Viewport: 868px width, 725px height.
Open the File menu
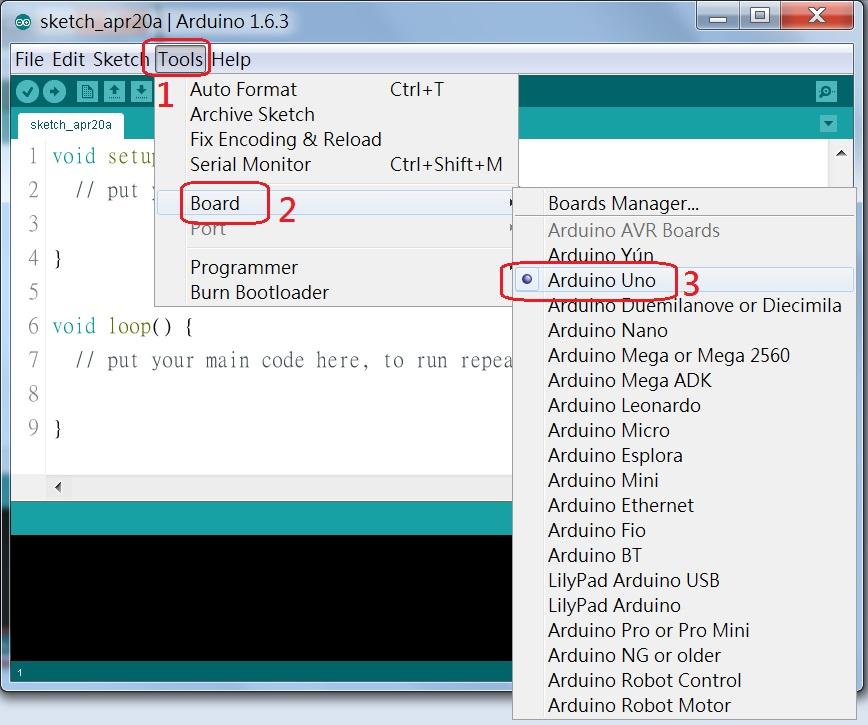(x=29, y=59)
